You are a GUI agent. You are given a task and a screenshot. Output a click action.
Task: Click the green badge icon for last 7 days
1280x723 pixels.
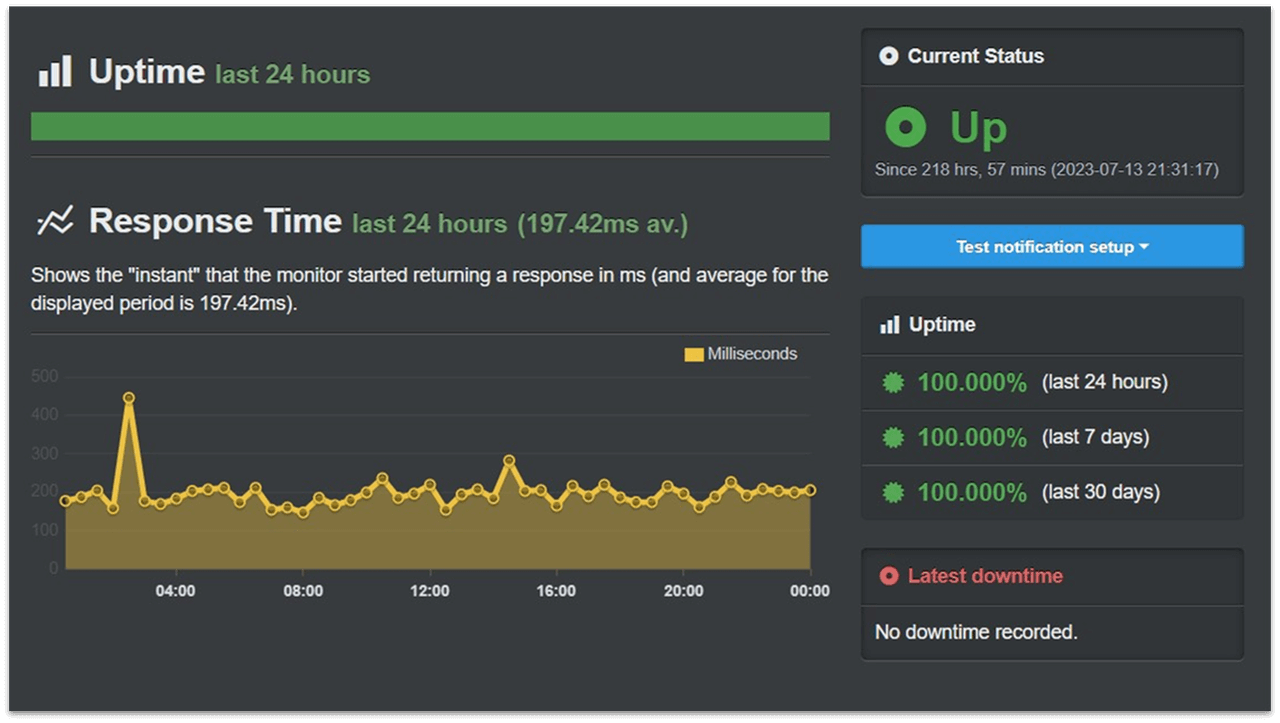click(893, 437)
